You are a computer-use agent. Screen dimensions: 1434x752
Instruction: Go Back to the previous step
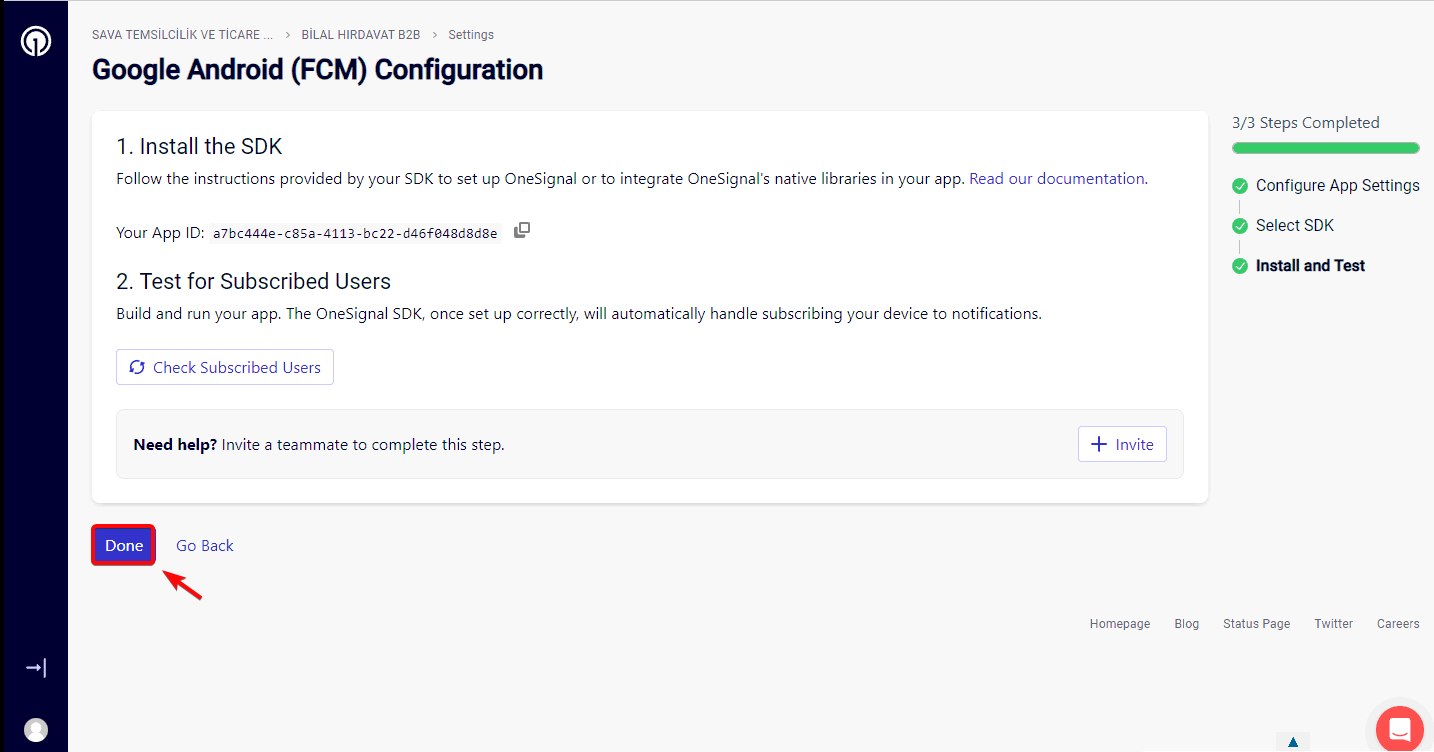(205, 545)
